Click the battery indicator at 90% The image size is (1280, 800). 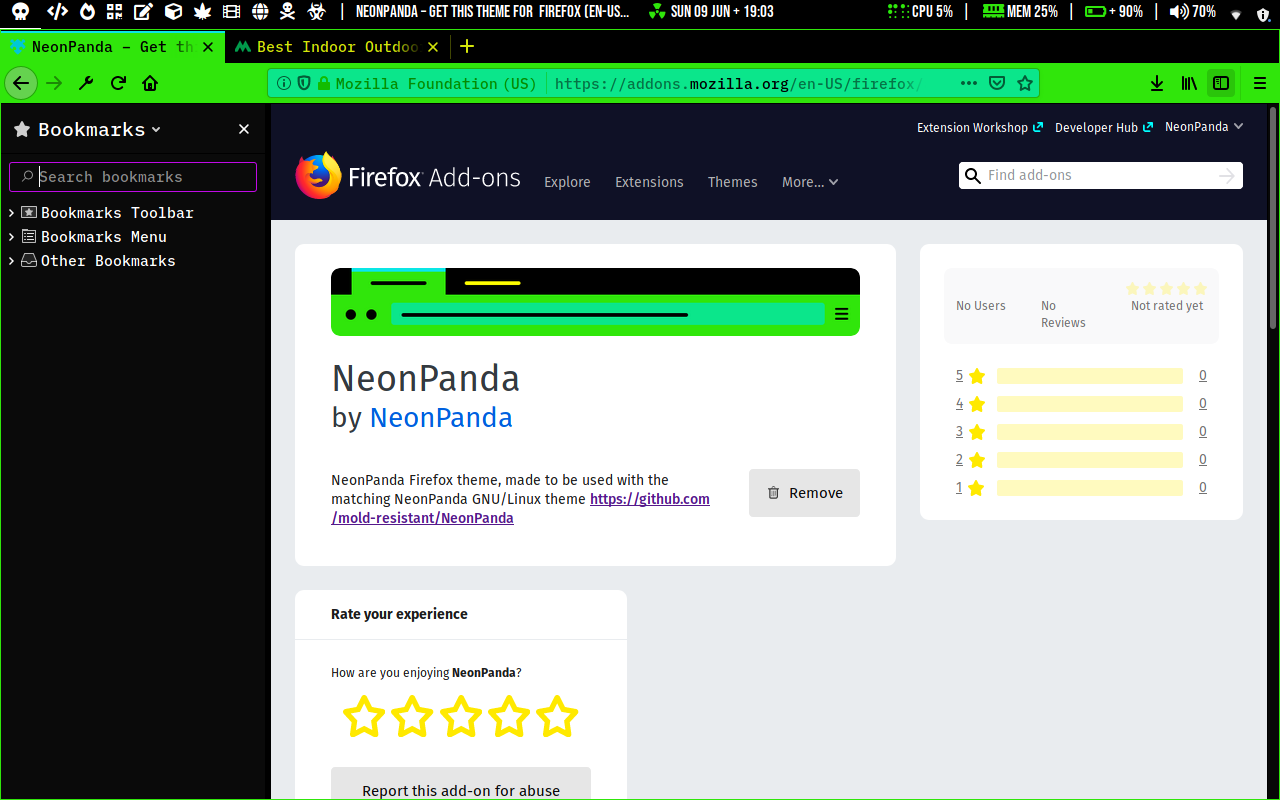pyautogui.click(x=1114, y=12)
